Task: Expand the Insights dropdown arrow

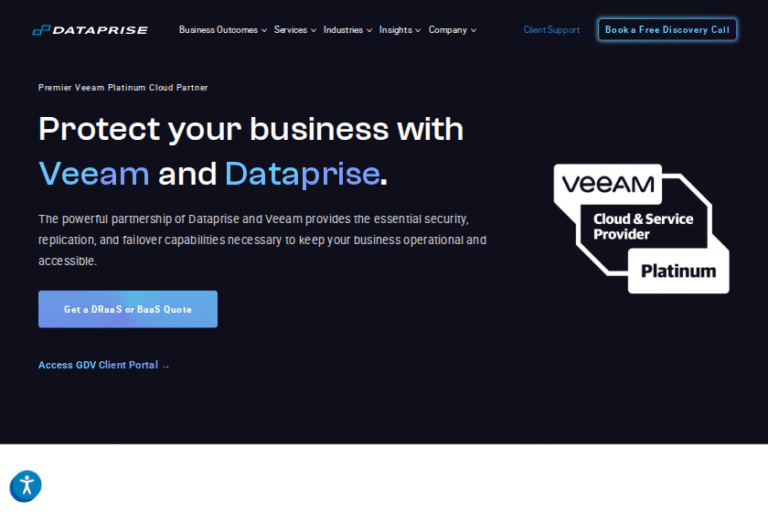Action: click(x=418, y=30)
